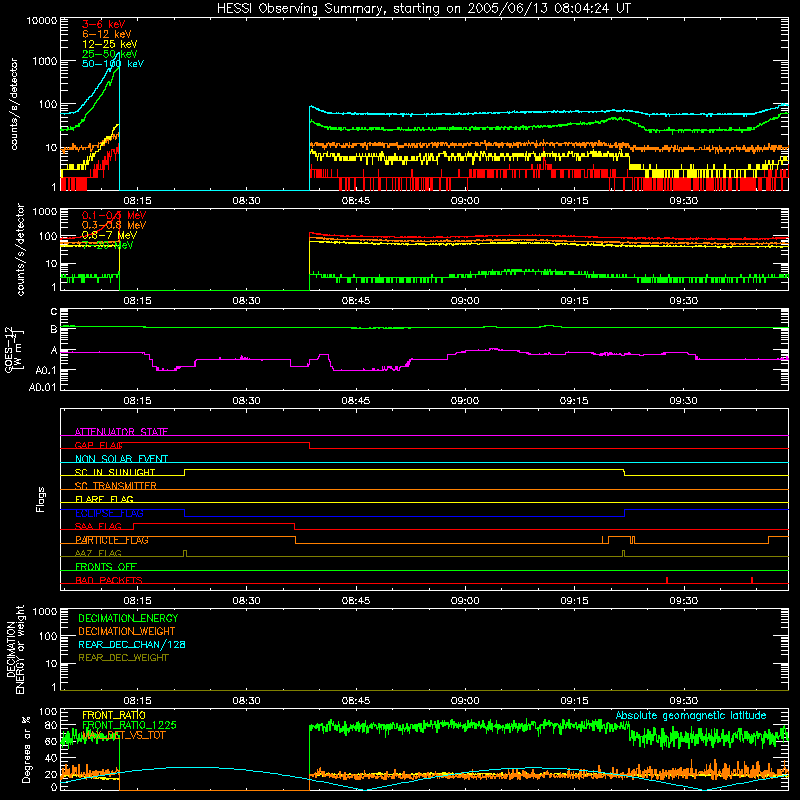The image size is (800, 800).
Task: Click the 0.3-0.8 MeV legend label
Action: 113,225
